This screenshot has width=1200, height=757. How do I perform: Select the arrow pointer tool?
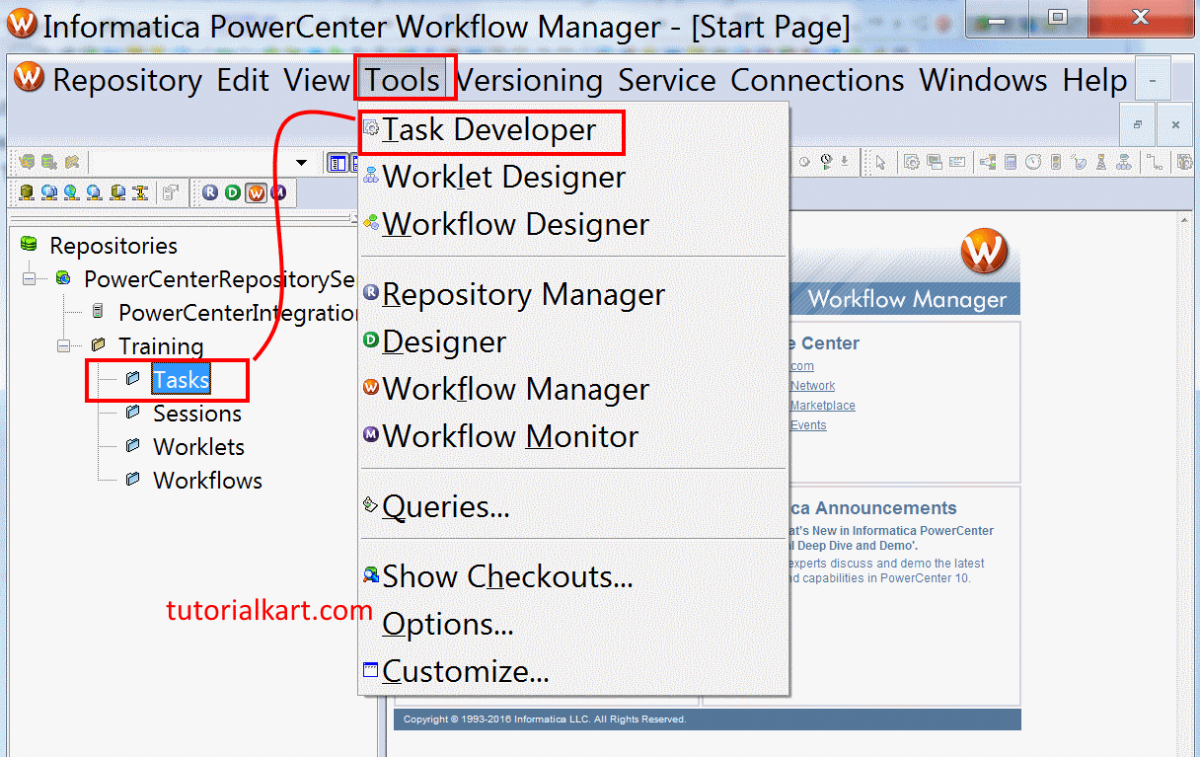pos(880,161)
